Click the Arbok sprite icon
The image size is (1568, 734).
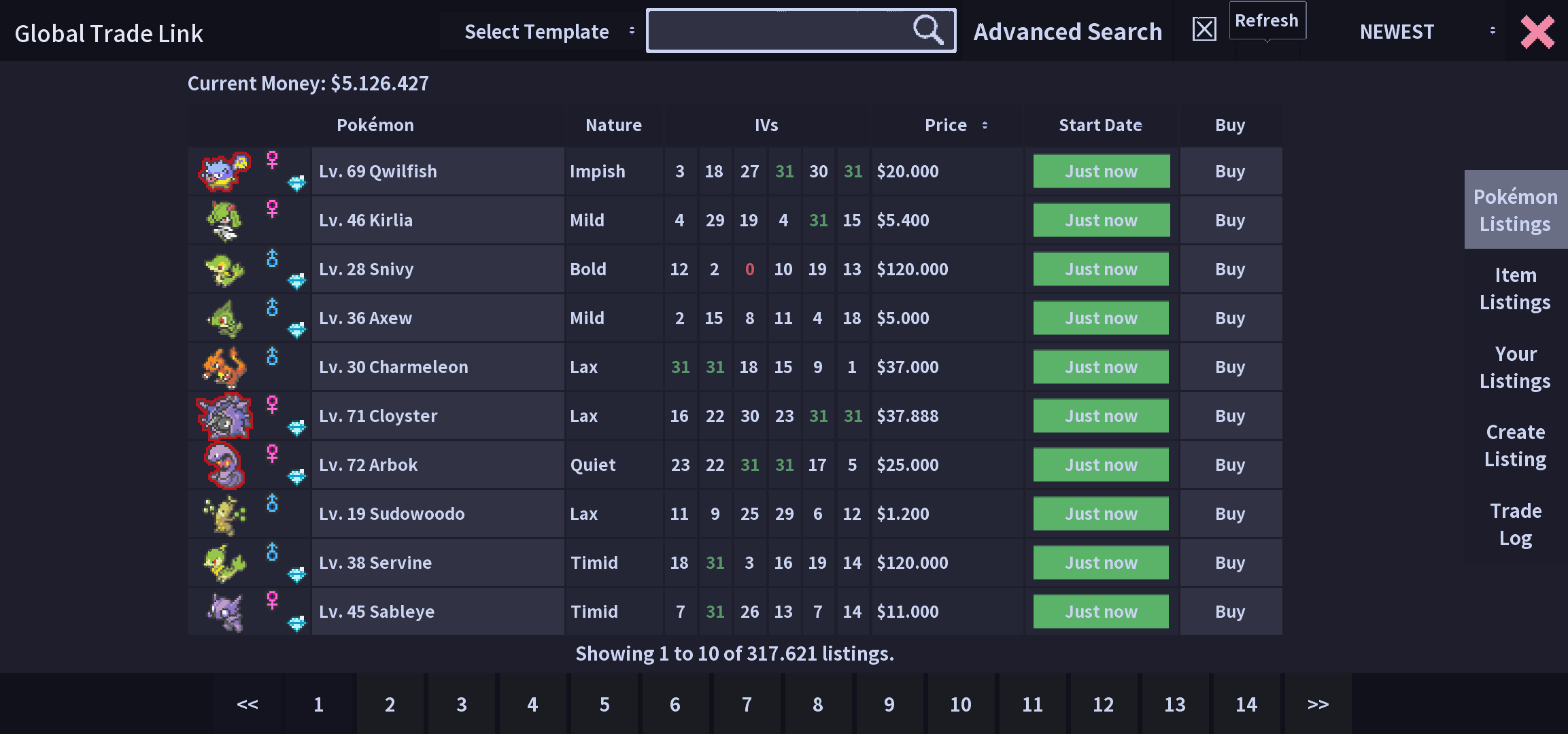pyautogui.click(x=224, y=466)
